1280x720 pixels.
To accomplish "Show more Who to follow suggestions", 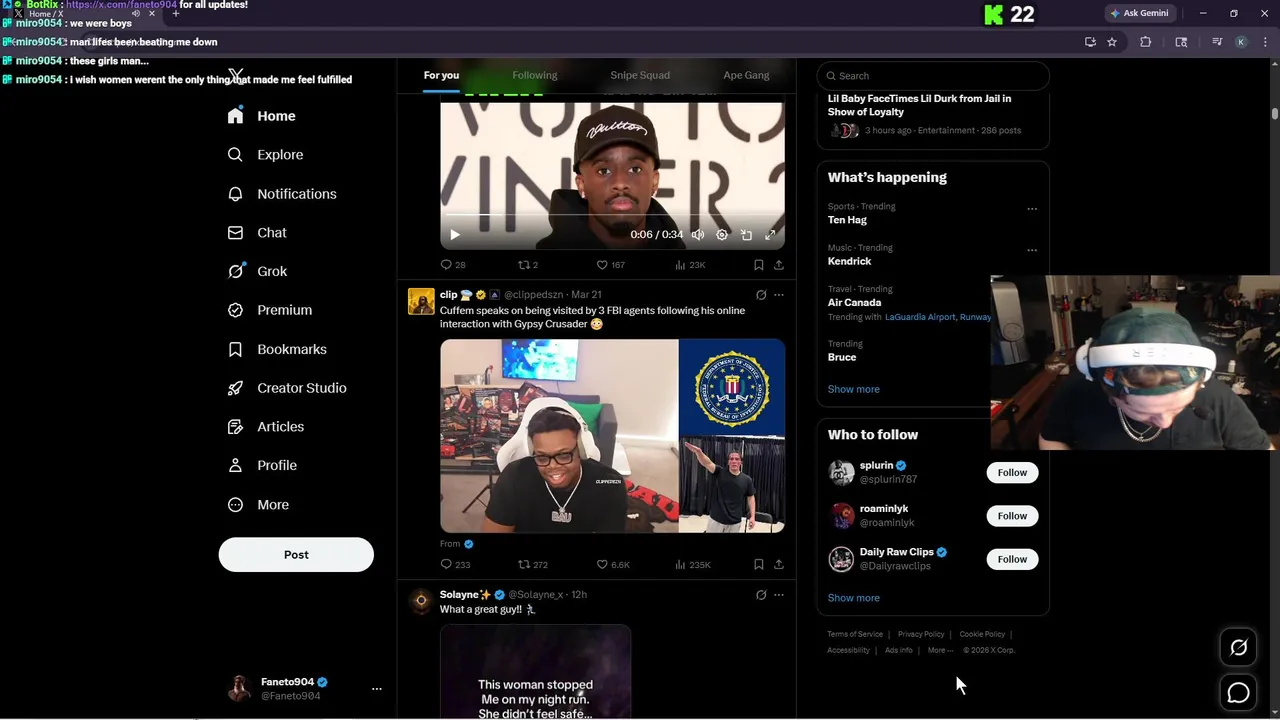I will pyautogui.click(x=853, y=598).
